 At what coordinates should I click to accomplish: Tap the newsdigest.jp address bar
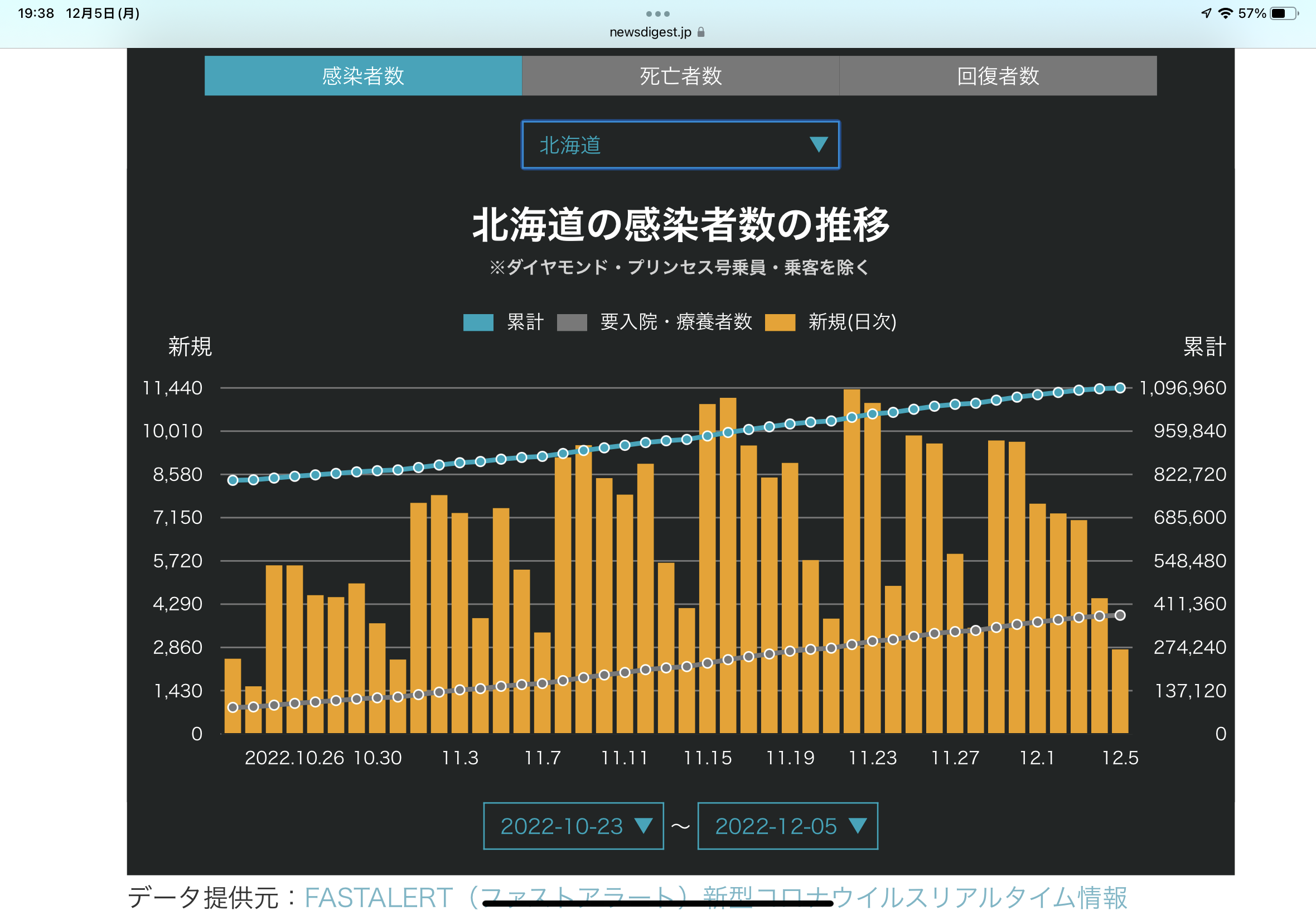657,32
